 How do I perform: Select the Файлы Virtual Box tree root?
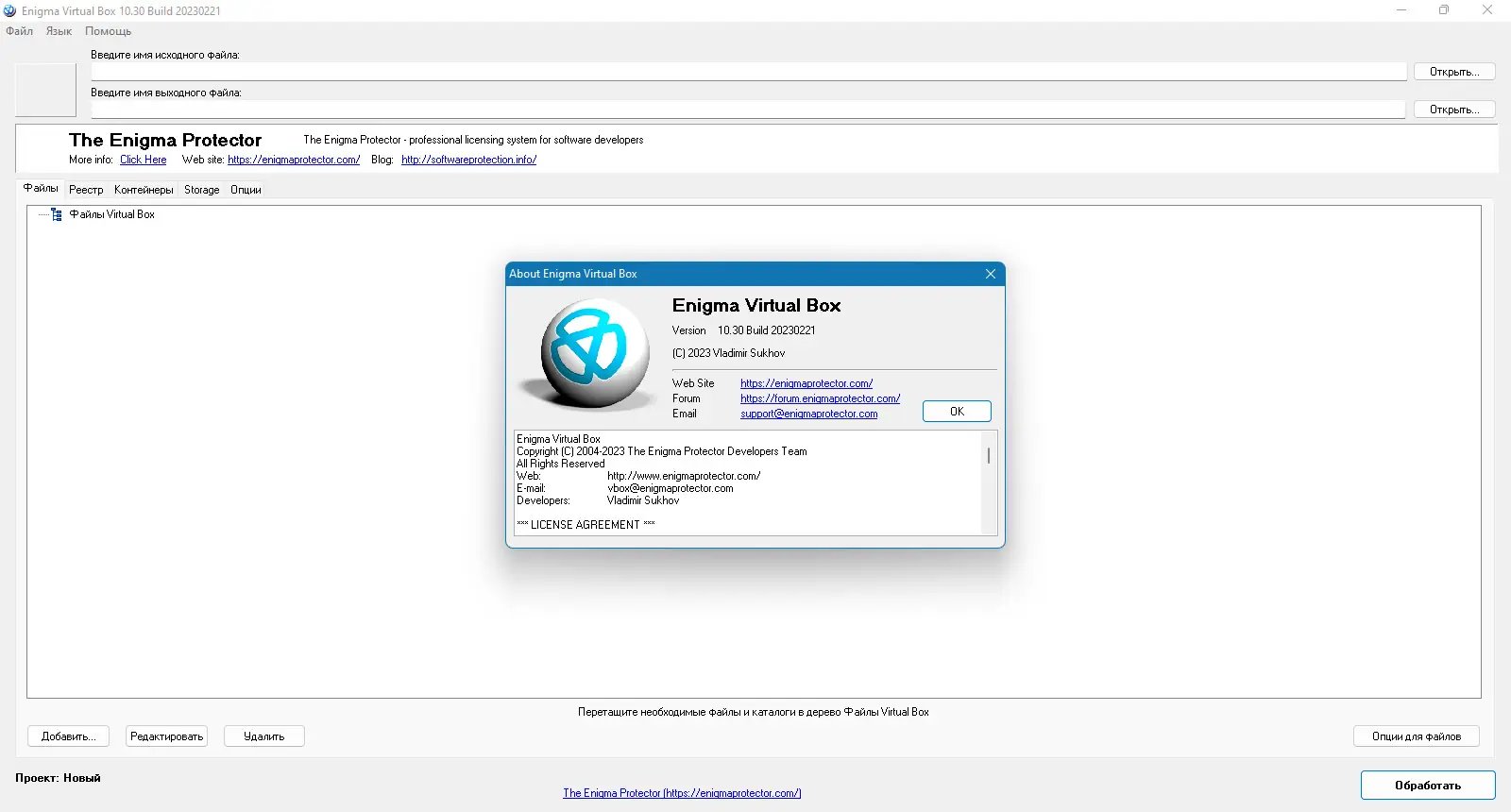(x=112, y=214)
